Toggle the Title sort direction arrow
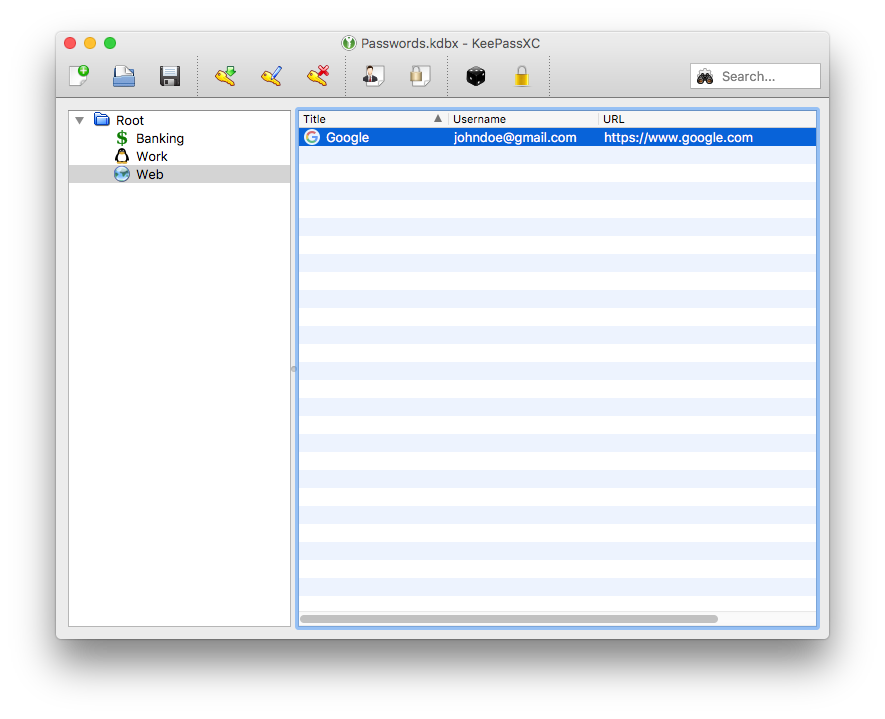The height and width of the screenshot is (719, 885). pyautogui.click(x=437, y=119)
